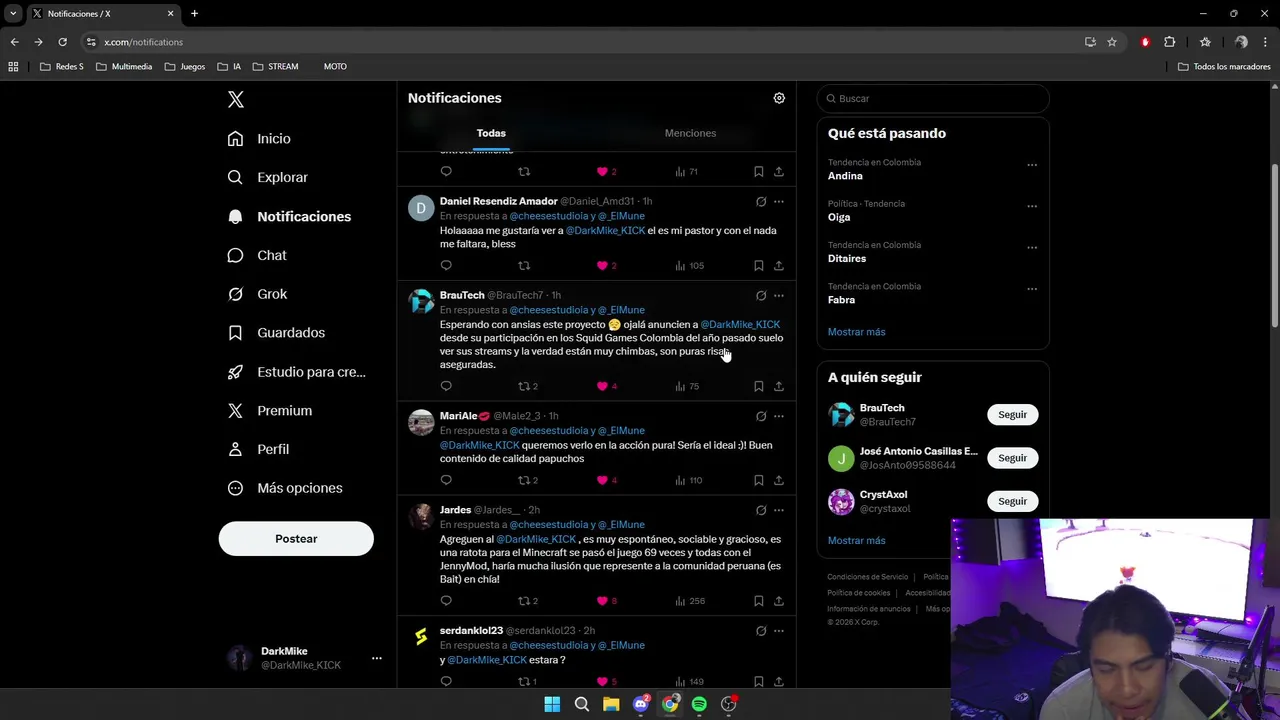Image resolution: width=1280 pixels, height=720 pixels.
Task: Bookmark MariAle's tweet
Action: pos(758,480)
